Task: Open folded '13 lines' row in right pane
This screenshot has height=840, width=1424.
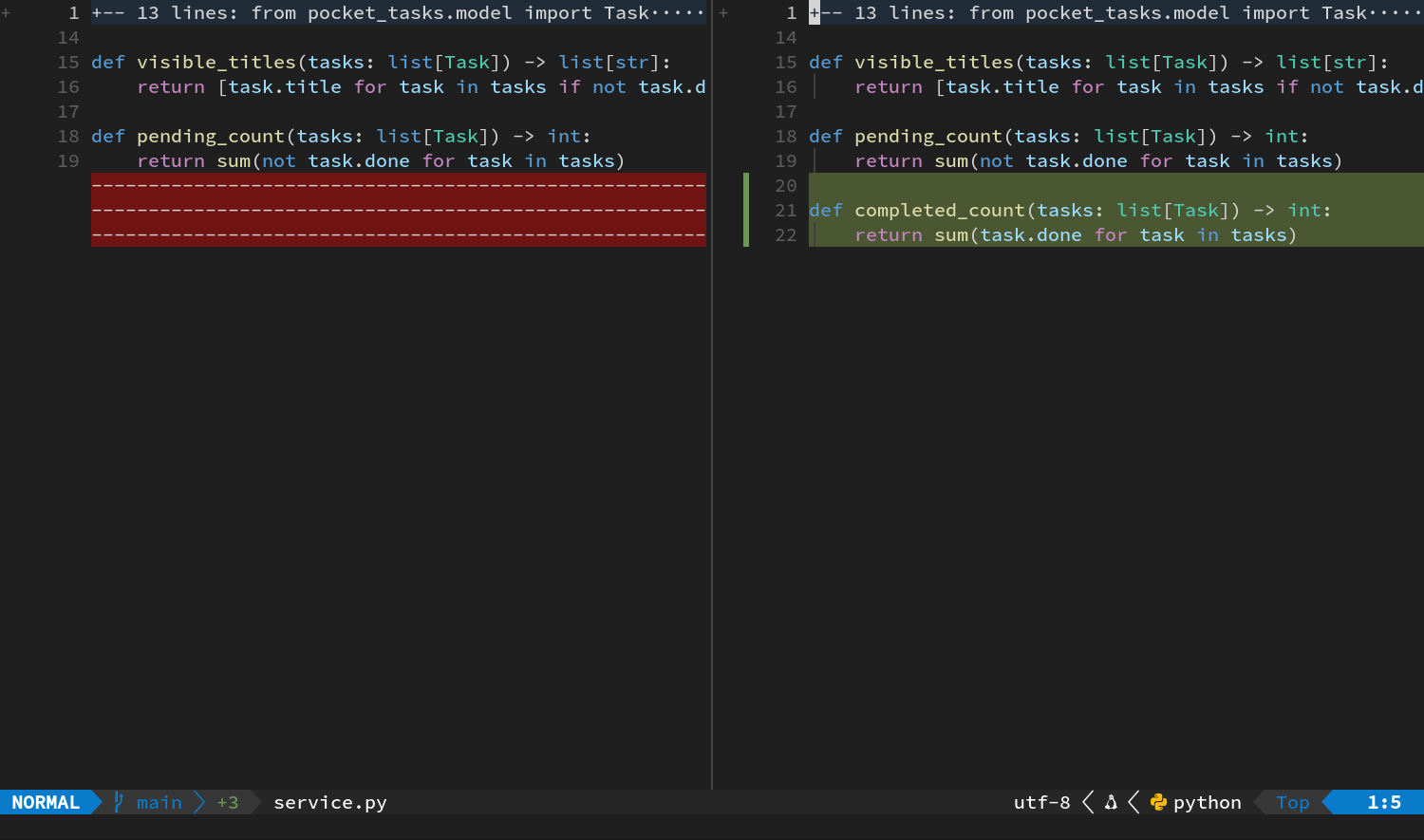Action: (x=1116, y=13)
